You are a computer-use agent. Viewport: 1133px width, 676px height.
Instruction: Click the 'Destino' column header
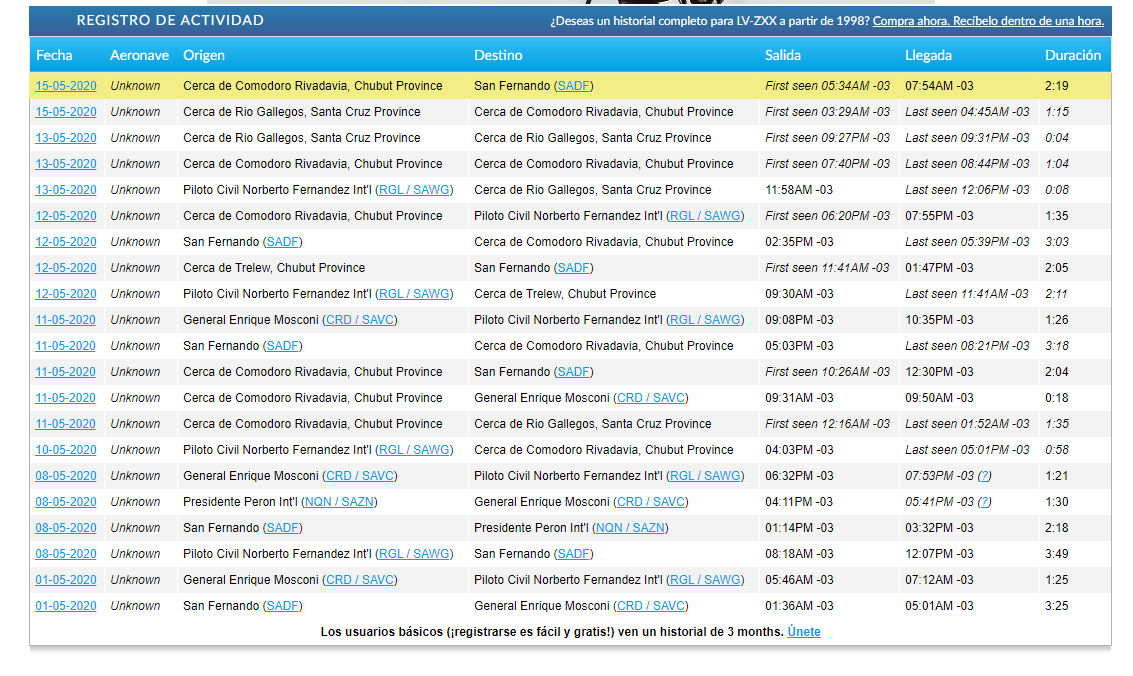click(x=498, y=55)
